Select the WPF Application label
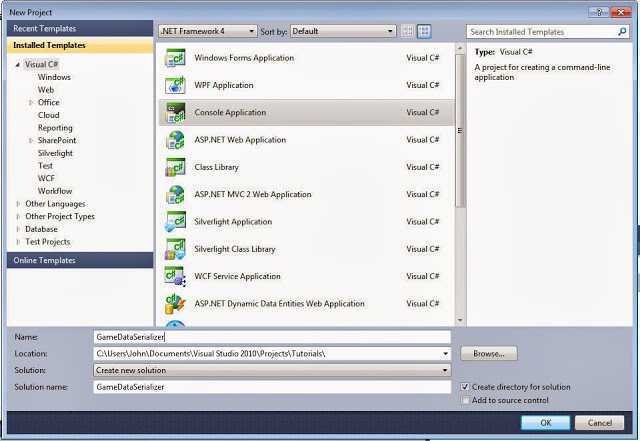Image resolution: width=640 pixels, height=441 pixels. click(224, 85)
